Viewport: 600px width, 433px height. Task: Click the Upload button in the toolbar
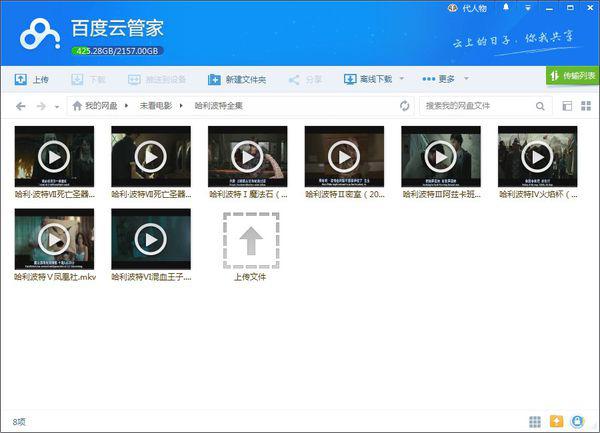coord(32,79)
